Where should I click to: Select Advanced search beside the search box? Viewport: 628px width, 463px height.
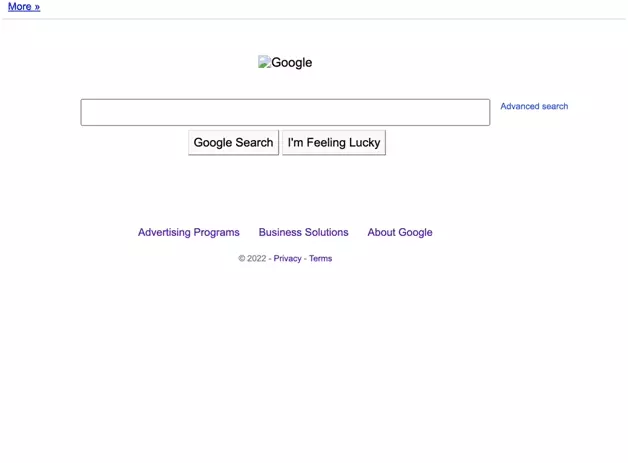(534, 106)
